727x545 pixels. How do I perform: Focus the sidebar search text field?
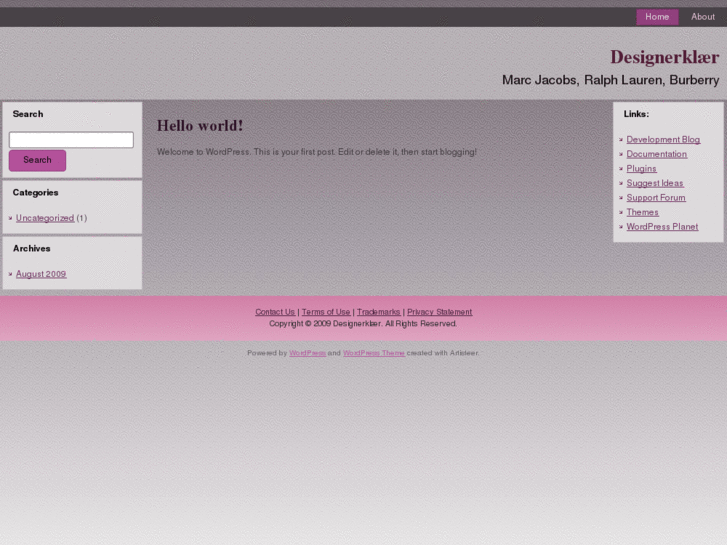pyautogui.click(x=71, y=140)
